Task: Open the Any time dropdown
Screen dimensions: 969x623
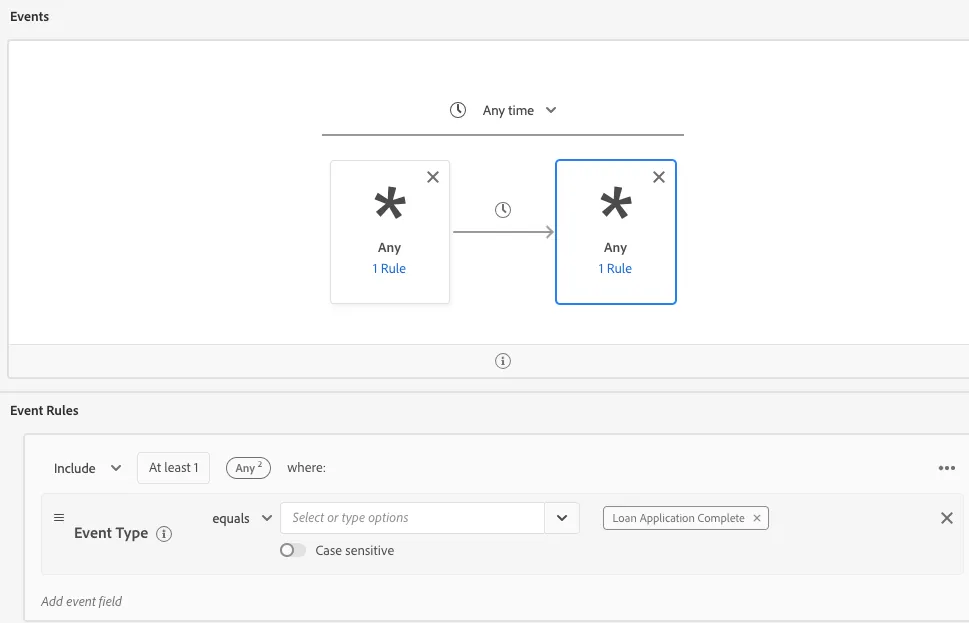Action: coord(520,111)
